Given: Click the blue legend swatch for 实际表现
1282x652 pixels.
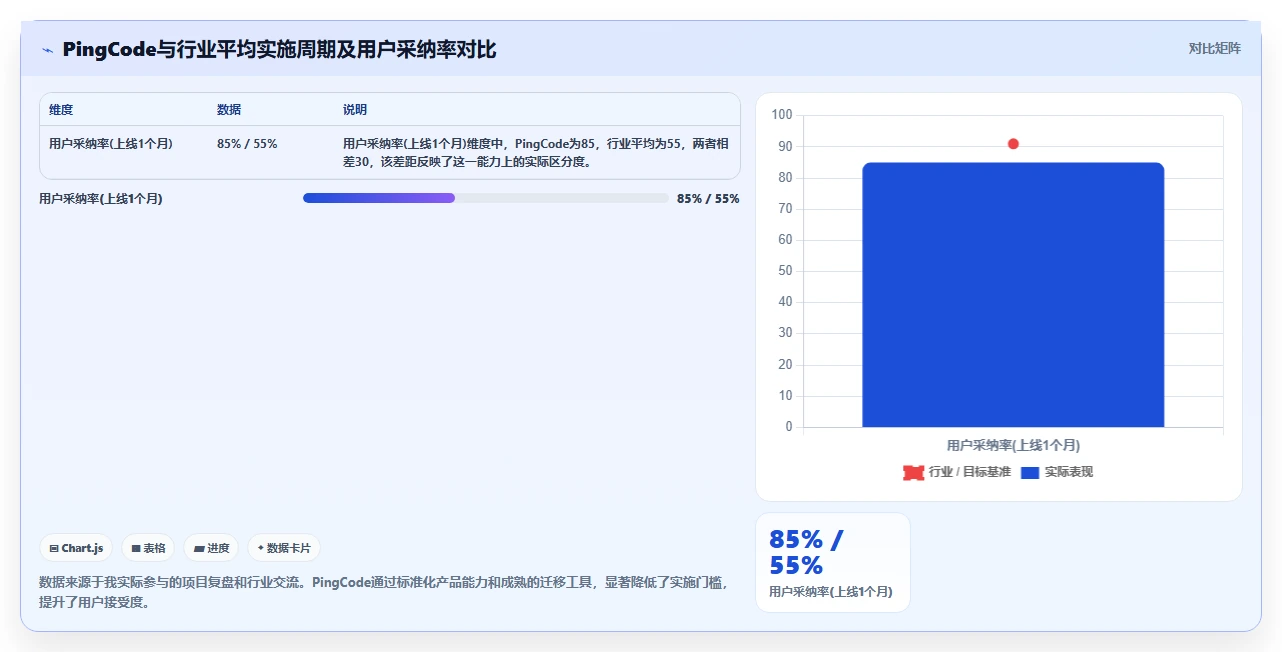Looking at the screenshot, I should point(1030,472).
